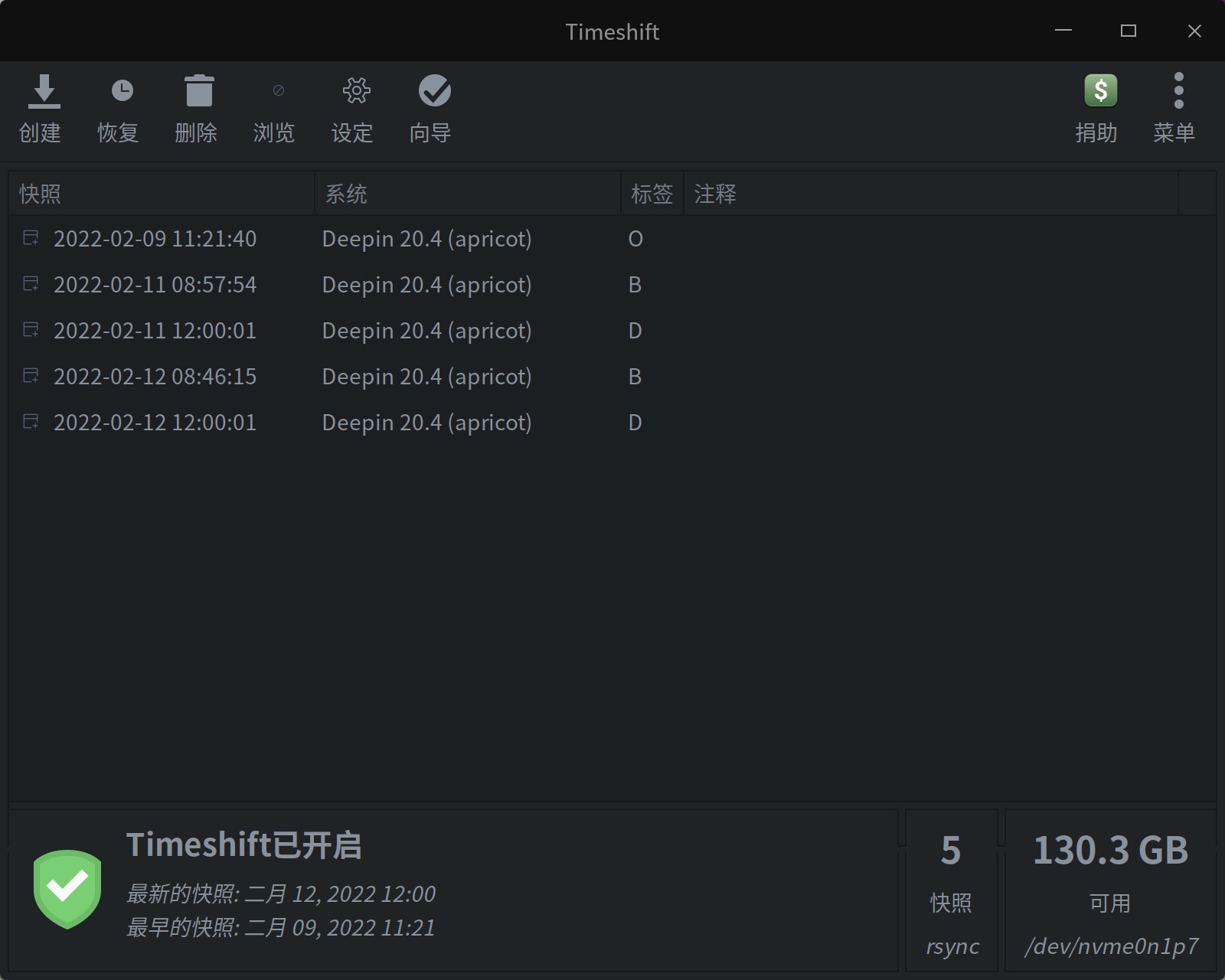1225x980 pixels.
Task: Maximize the Timeshift window
Action: click(1129, 31)
